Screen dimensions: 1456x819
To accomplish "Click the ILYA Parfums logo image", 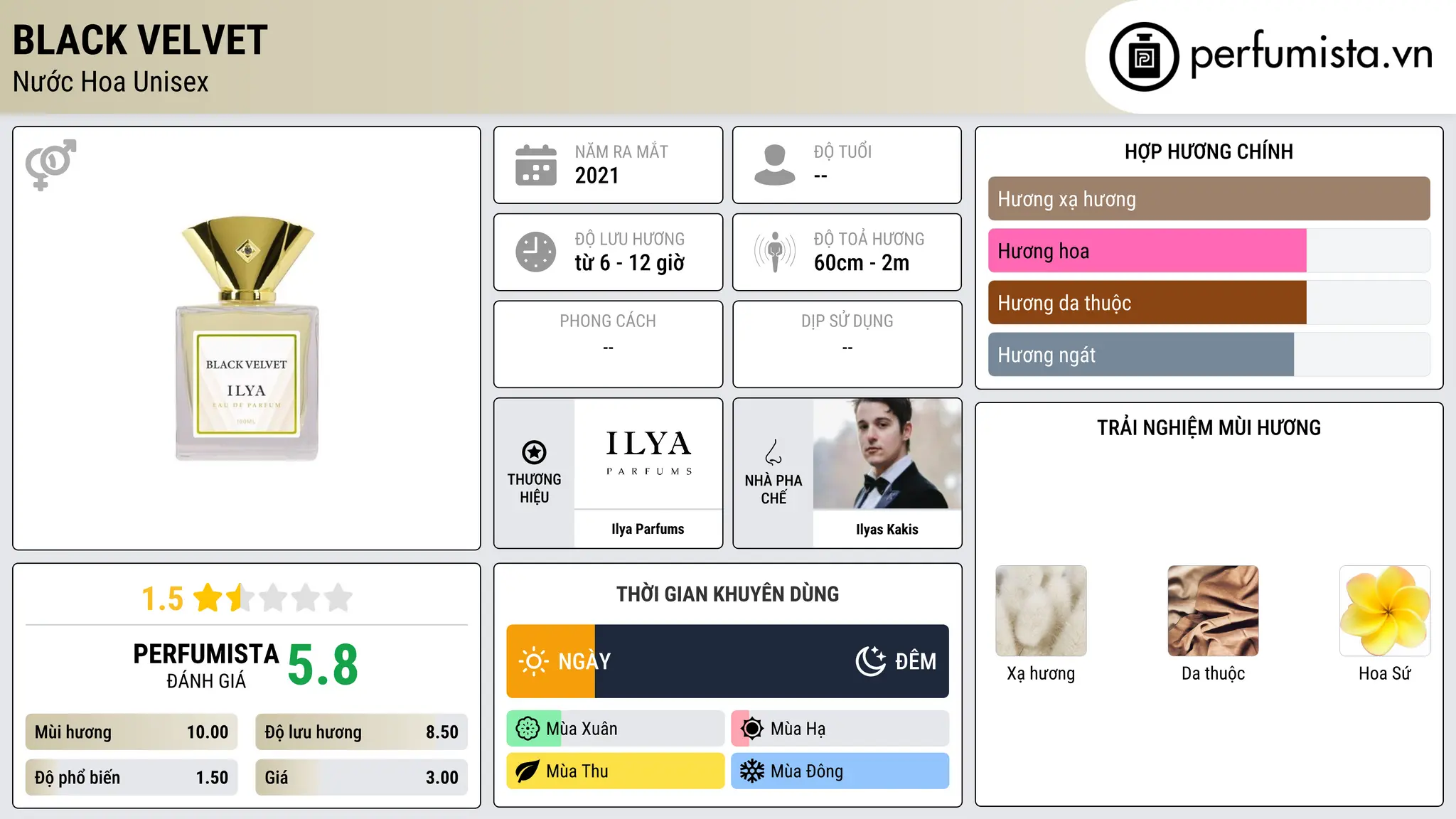I will click(x=648, y=454).
